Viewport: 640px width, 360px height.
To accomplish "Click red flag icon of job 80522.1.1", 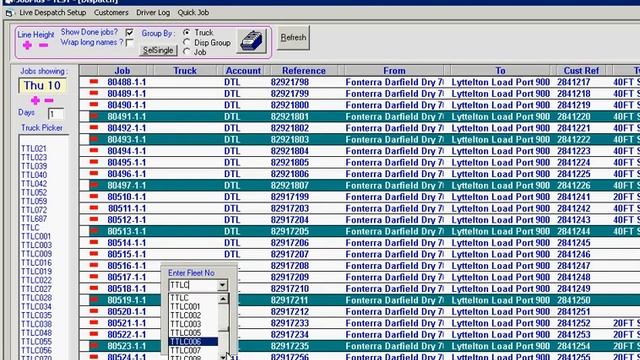I will click(94, 334).
